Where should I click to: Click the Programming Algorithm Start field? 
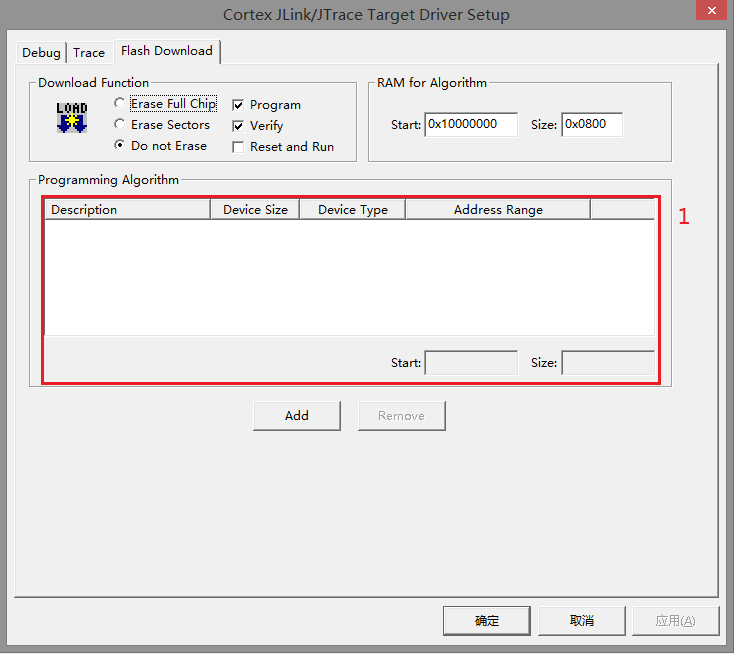click(471, 363)
